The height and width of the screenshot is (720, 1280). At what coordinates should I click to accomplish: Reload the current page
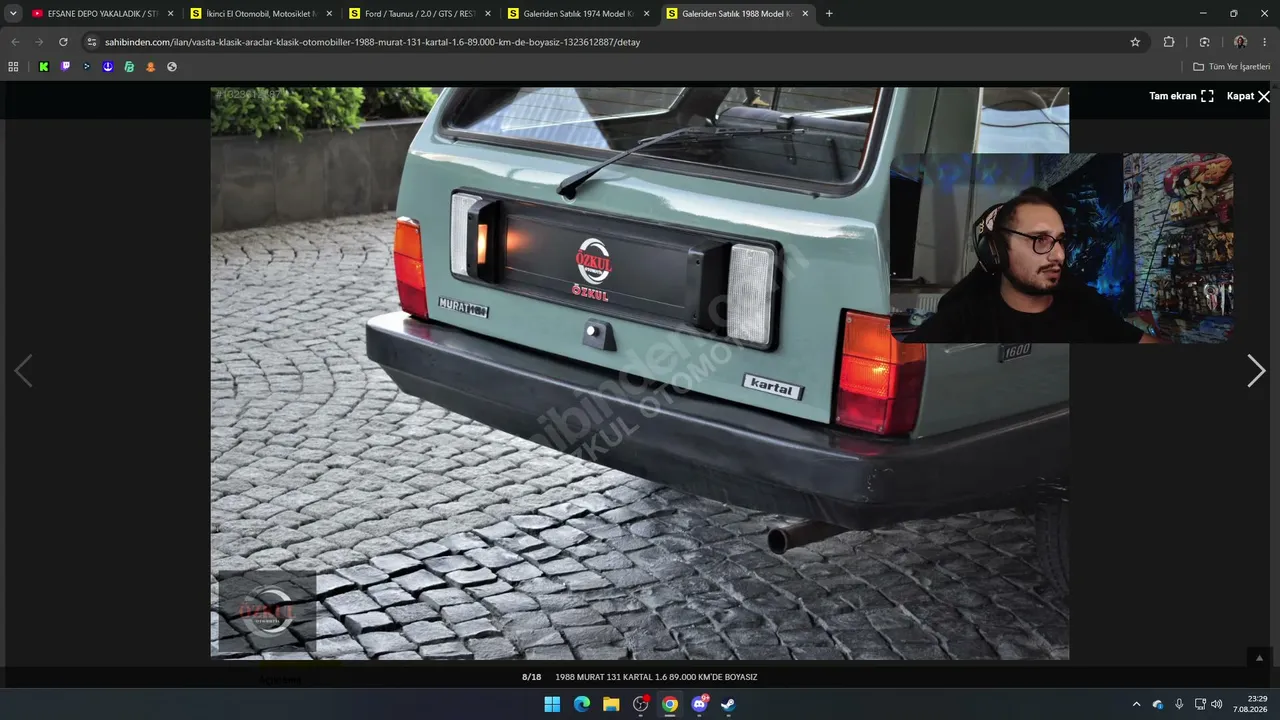pyautogui.click(x=63, y=42)
